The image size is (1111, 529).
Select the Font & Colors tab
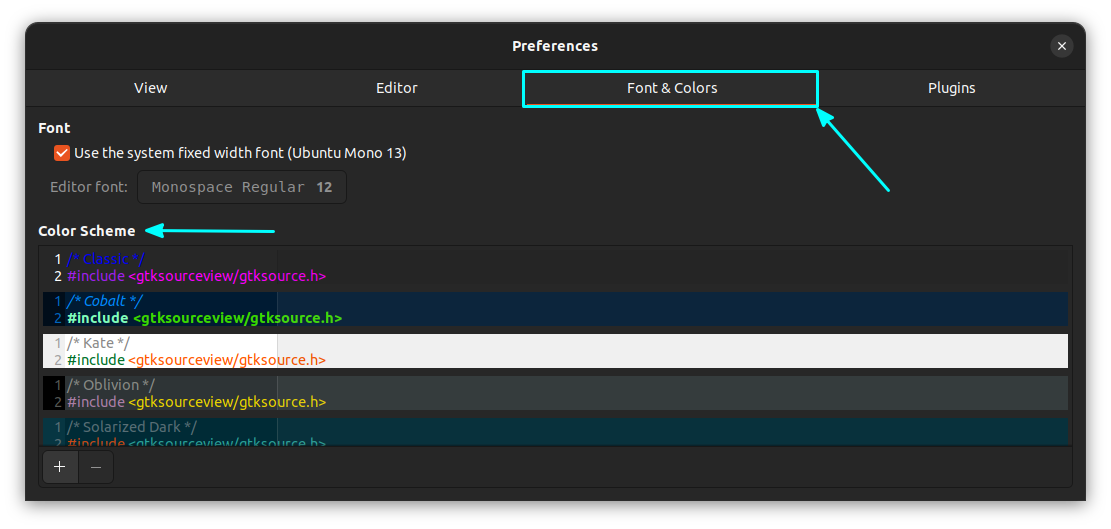(x=671, y=88)
